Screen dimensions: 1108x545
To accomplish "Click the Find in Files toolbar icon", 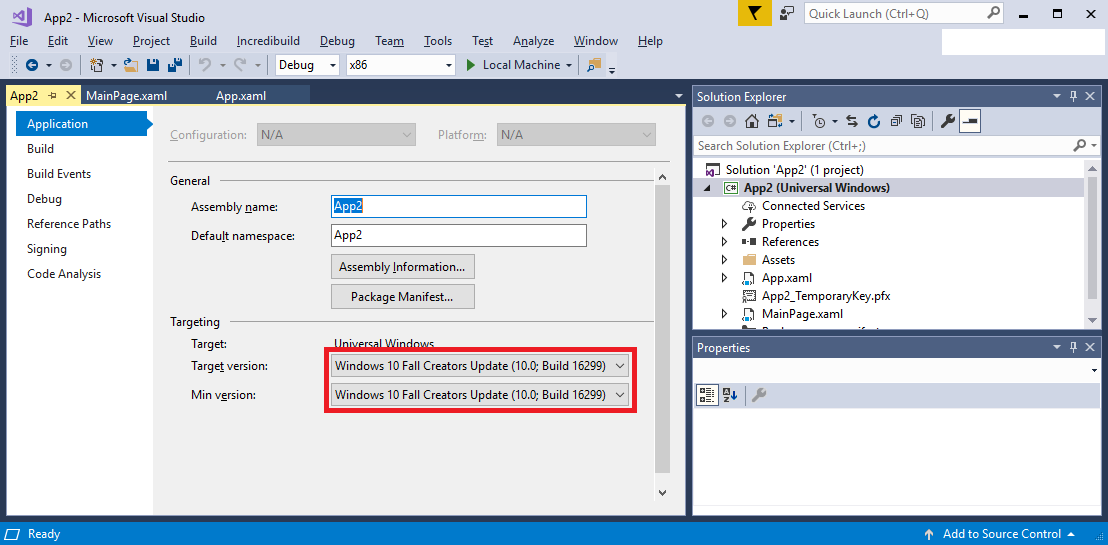I will point(594,65).
